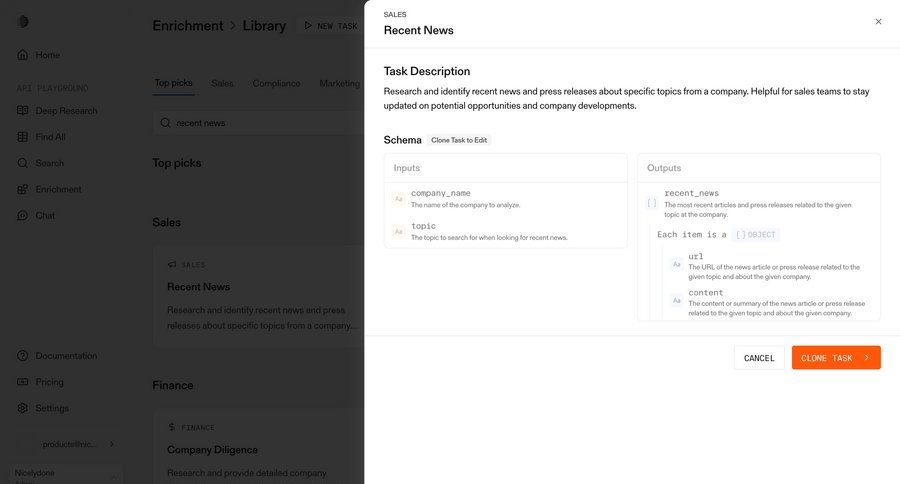Go to Enrichment in the breadcrumb
This screenshot has width=900, height=484.
(x=187, y=26)
